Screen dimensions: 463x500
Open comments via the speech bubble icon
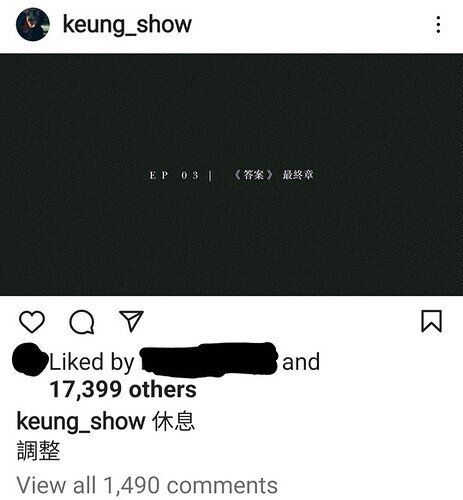[82, 322]
